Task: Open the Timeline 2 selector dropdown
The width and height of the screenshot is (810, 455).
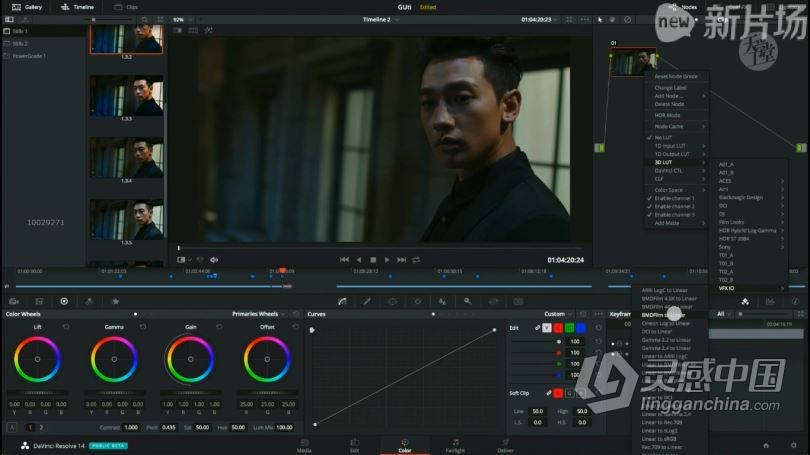Action: tap(380, 20)
